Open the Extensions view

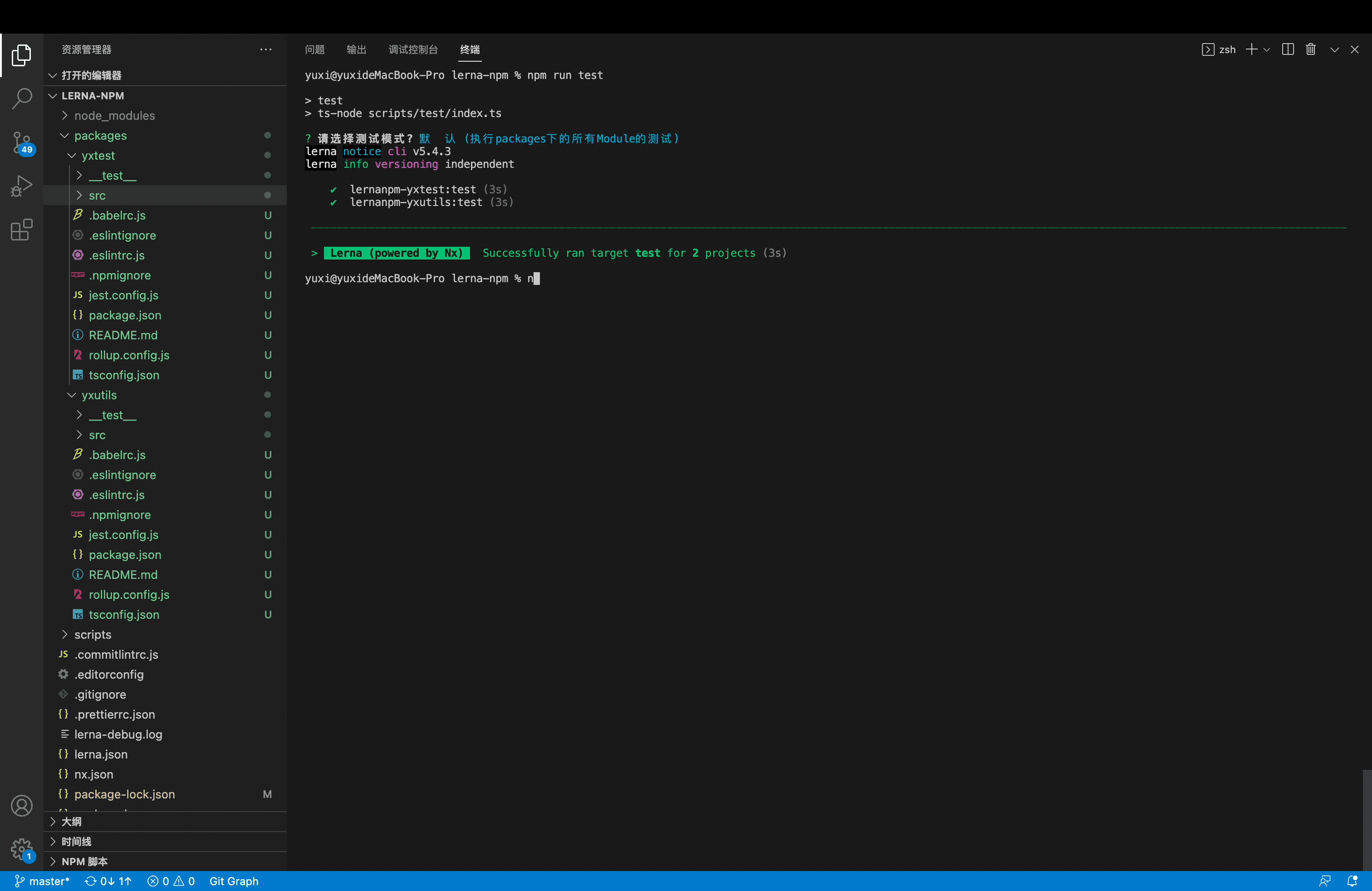[x=21, y=230]
